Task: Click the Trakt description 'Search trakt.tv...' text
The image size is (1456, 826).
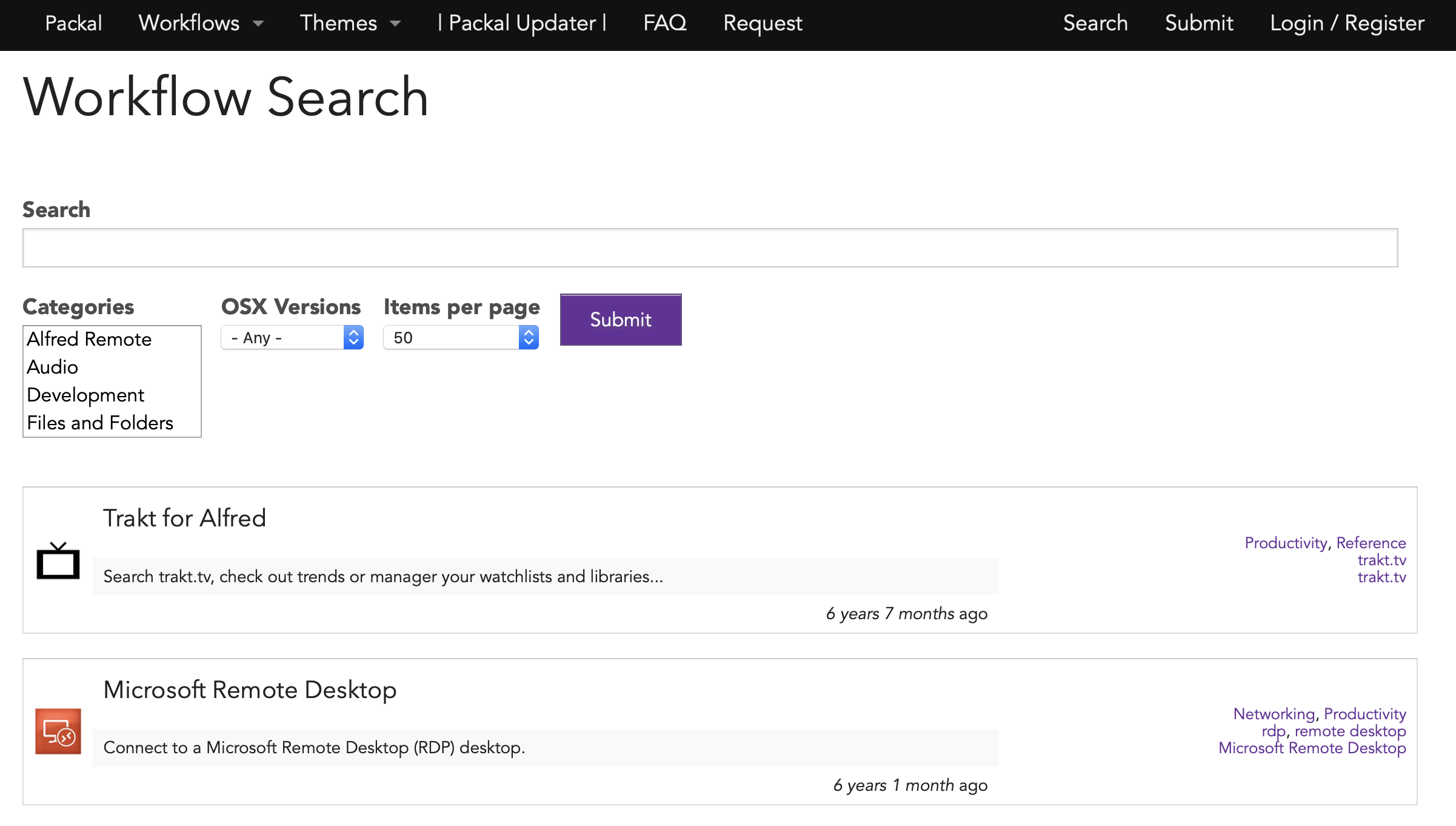Action: click(x=383, y=576)
